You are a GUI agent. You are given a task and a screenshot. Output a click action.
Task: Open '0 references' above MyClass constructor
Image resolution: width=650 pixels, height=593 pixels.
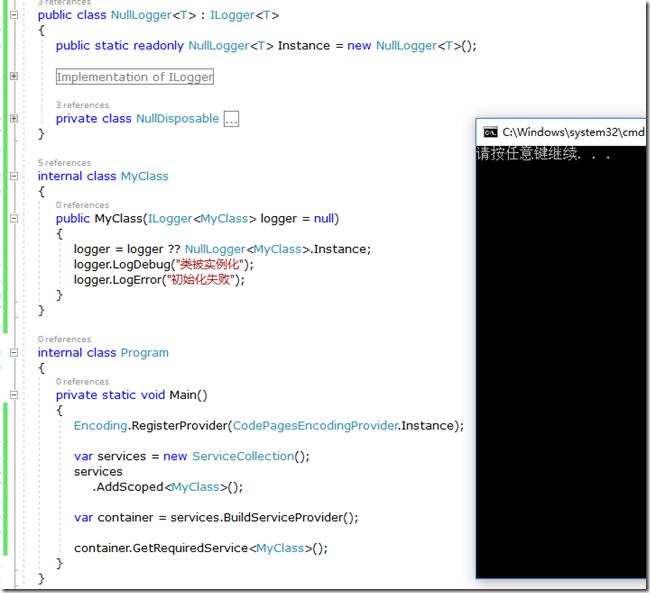[x=82, y=205]
